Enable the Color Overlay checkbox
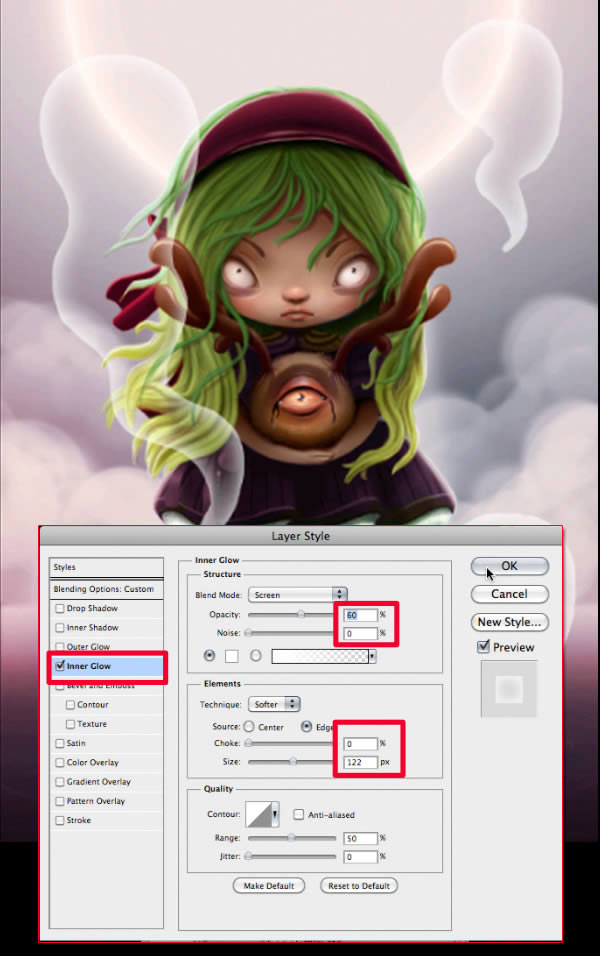This screenshot has height=956, width=600. click(60, 762)
